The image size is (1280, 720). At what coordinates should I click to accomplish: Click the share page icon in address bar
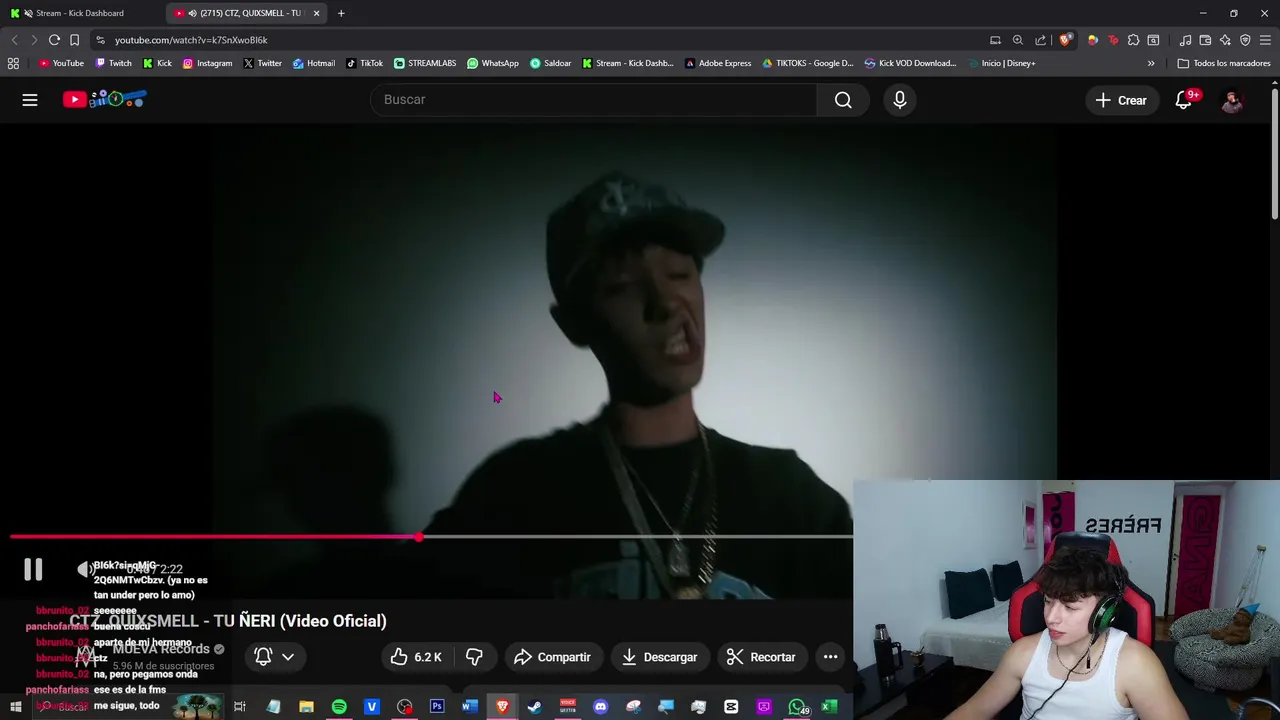1041,40
